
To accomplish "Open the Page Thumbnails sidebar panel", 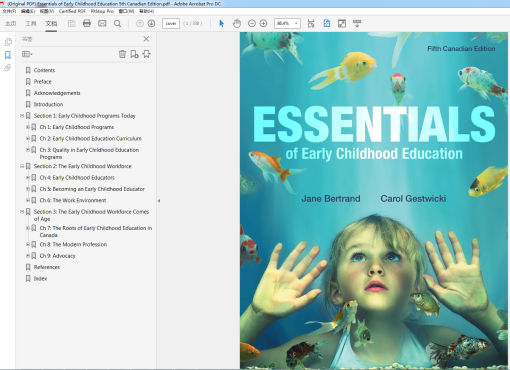I will coord(8,42).
